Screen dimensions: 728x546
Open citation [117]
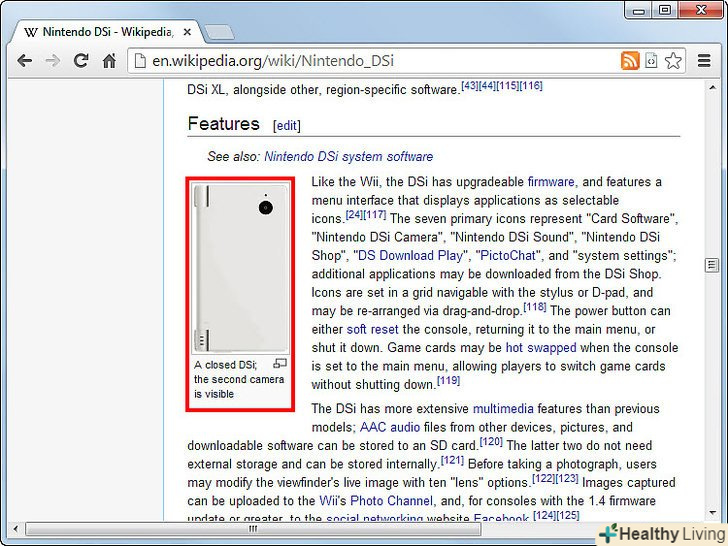(375, 214)
